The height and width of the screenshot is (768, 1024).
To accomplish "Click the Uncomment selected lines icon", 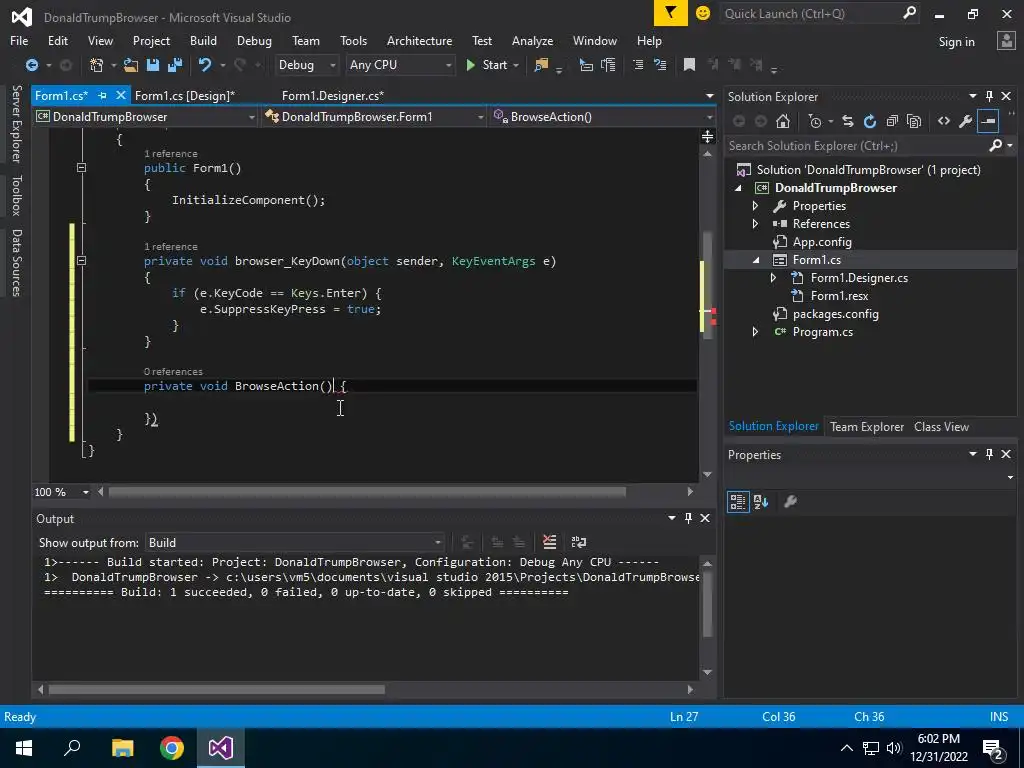I will (x=660, y=65).
